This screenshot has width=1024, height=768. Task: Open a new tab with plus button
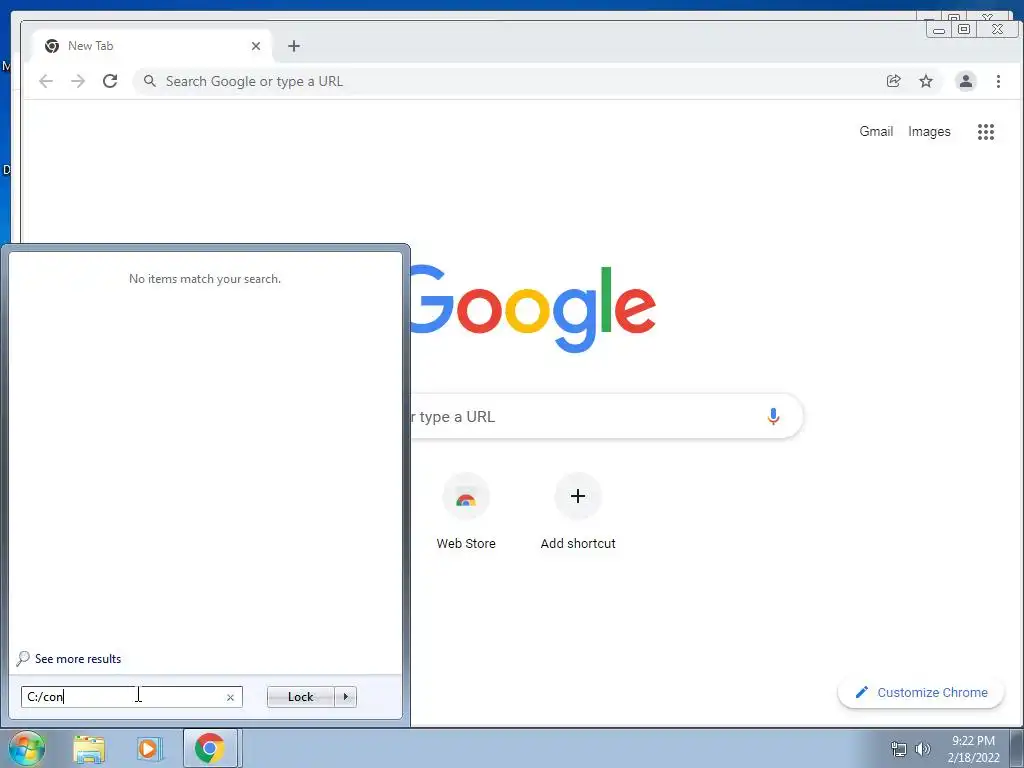tap(294, 46)
